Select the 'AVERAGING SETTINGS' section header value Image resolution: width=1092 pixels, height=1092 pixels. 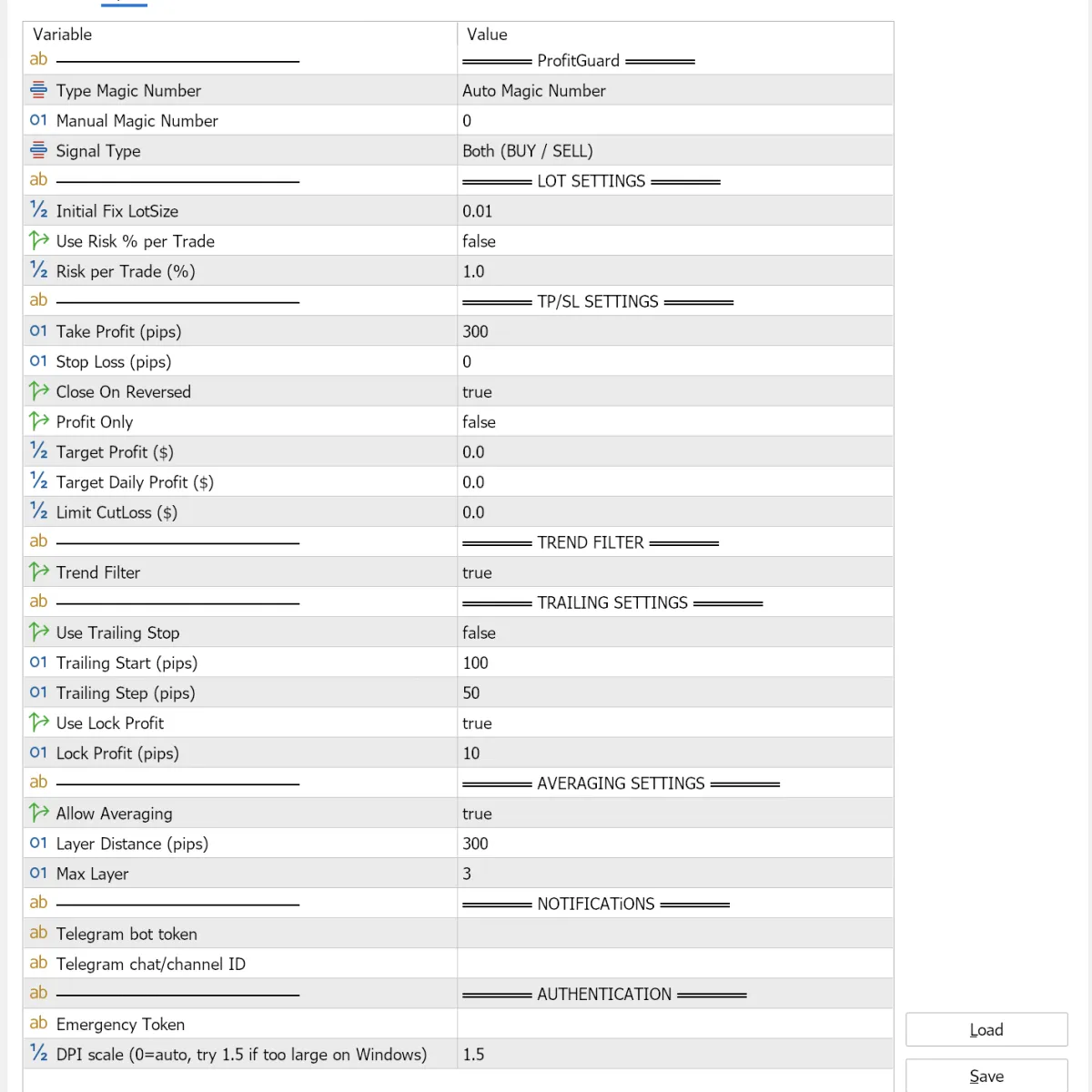pyautogui.click(x=622, y=784)
